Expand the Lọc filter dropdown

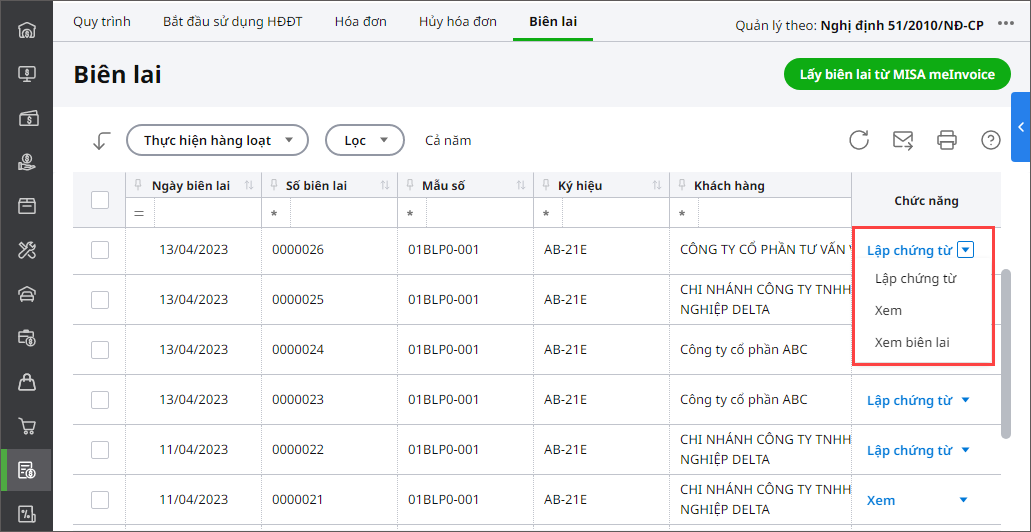pyautogui.click(x=364, y=141)
